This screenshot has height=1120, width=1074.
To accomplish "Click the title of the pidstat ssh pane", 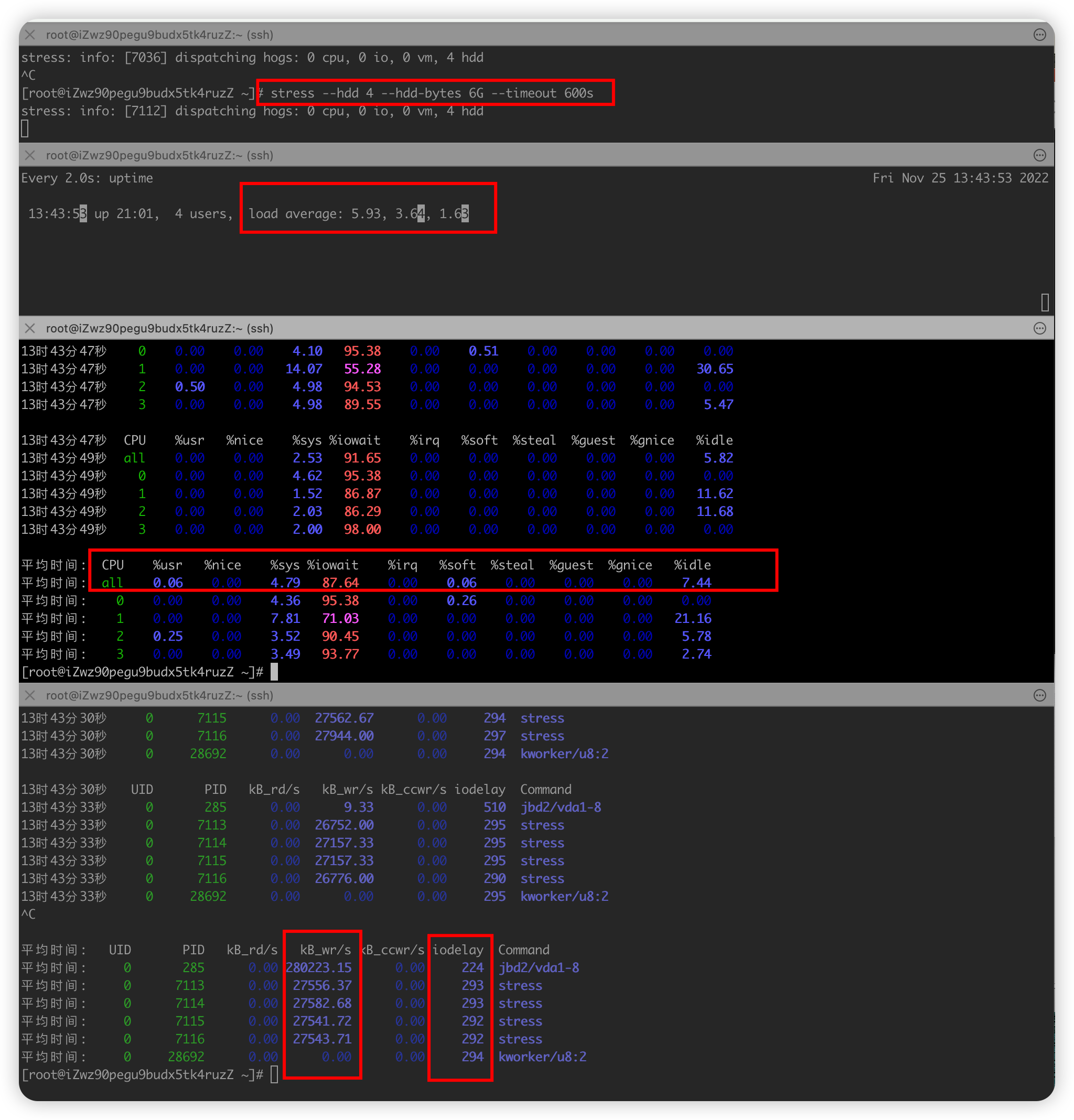I will pyautogui.click(x=159, y=695).
